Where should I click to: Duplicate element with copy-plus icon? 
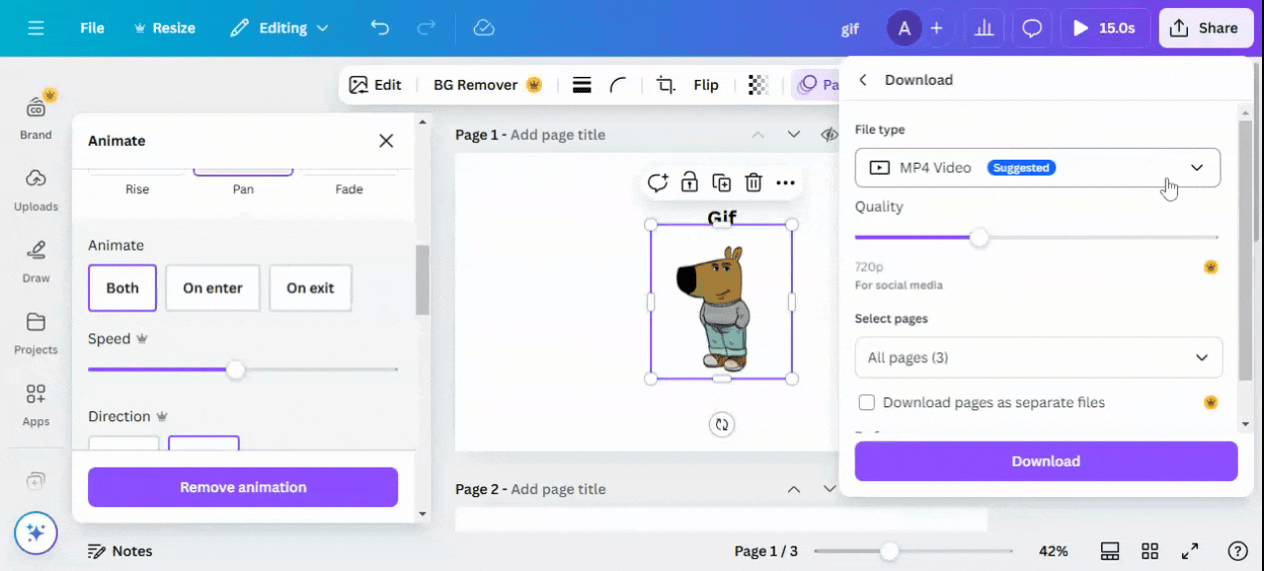click(721, 182)
